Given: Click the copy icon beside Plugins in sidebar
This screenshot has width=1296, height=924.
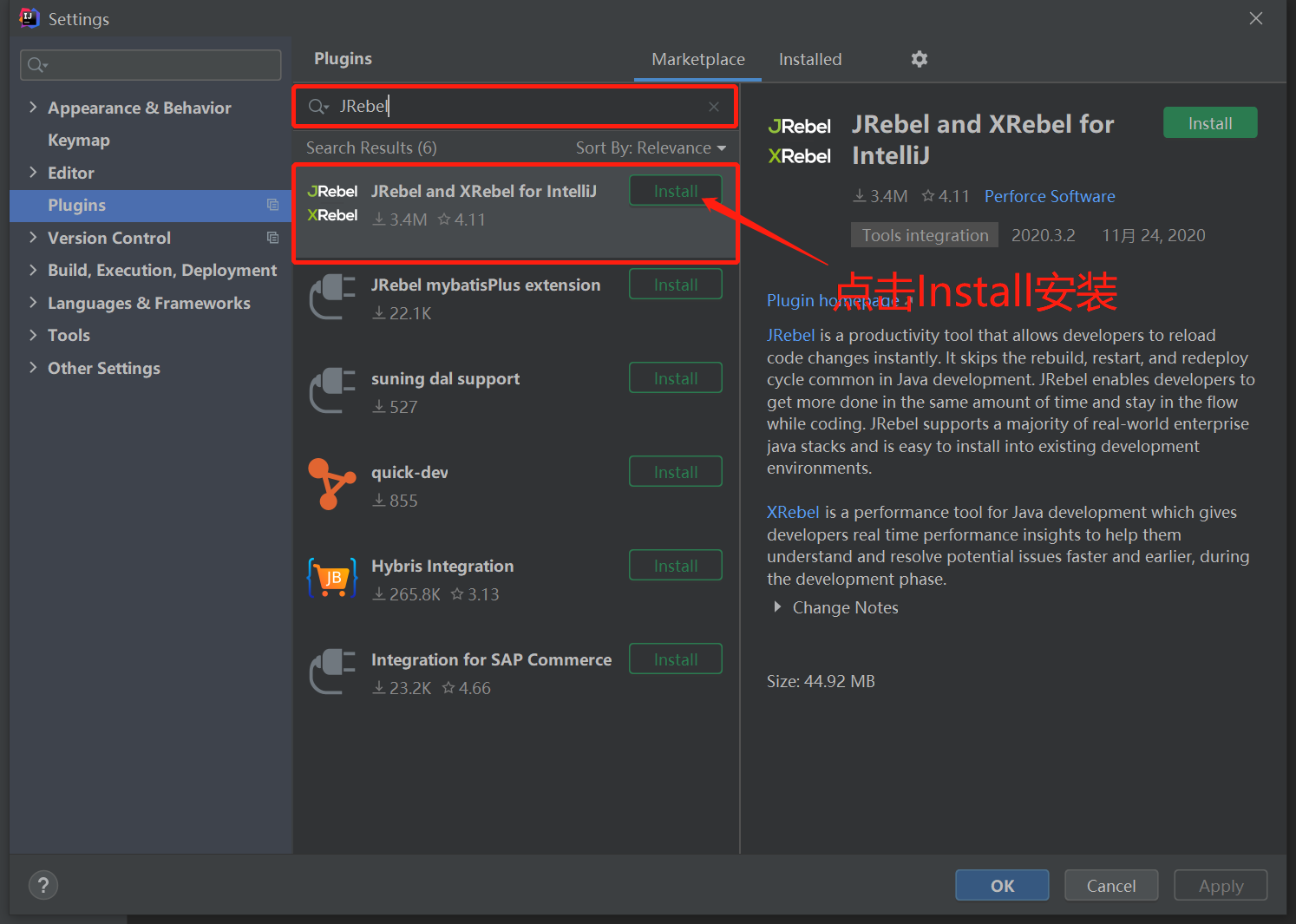Looking at the screenshot, I should tap(272, 205).
